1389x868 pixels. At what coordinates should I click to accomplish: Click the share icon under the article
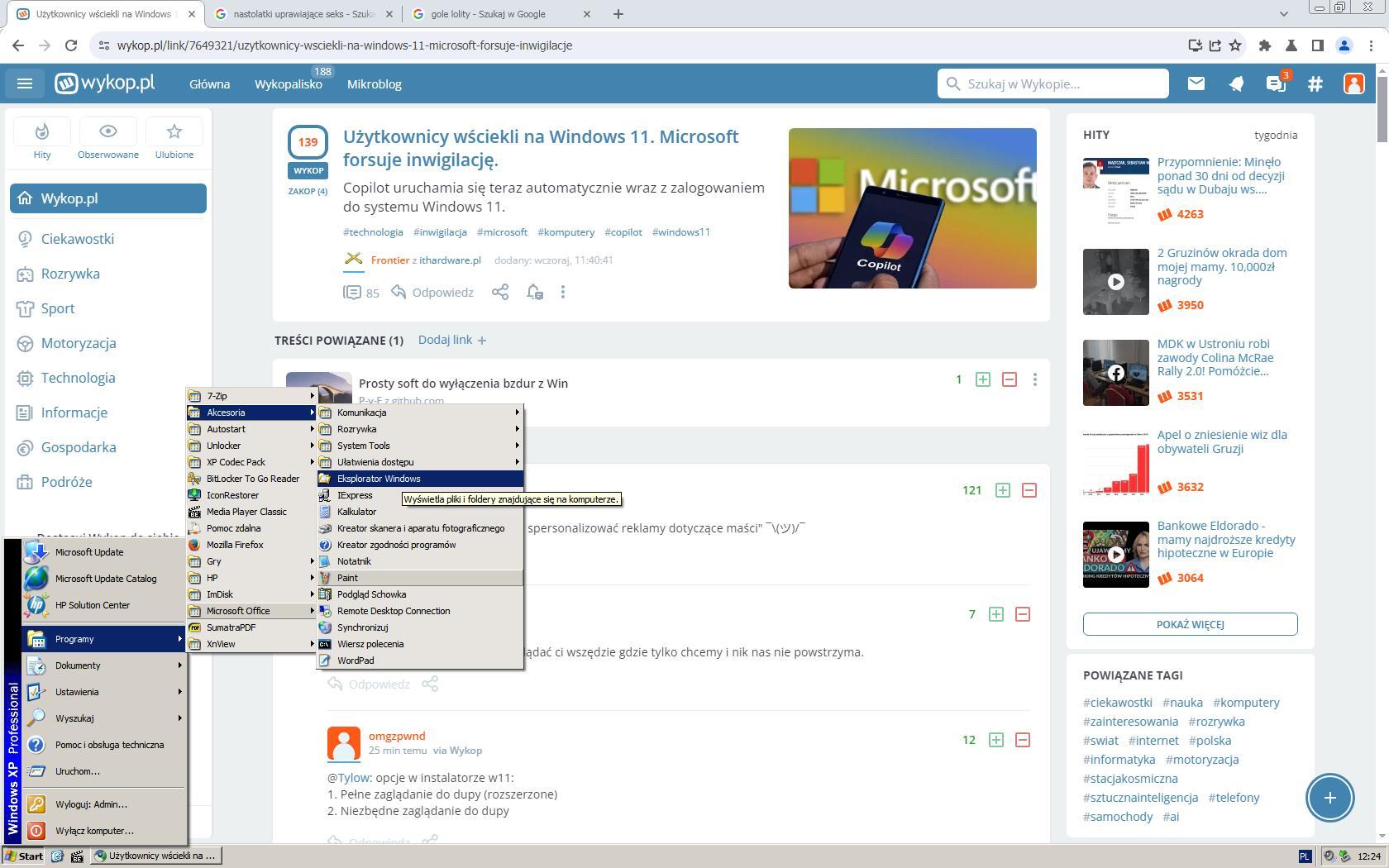point(500,292)
